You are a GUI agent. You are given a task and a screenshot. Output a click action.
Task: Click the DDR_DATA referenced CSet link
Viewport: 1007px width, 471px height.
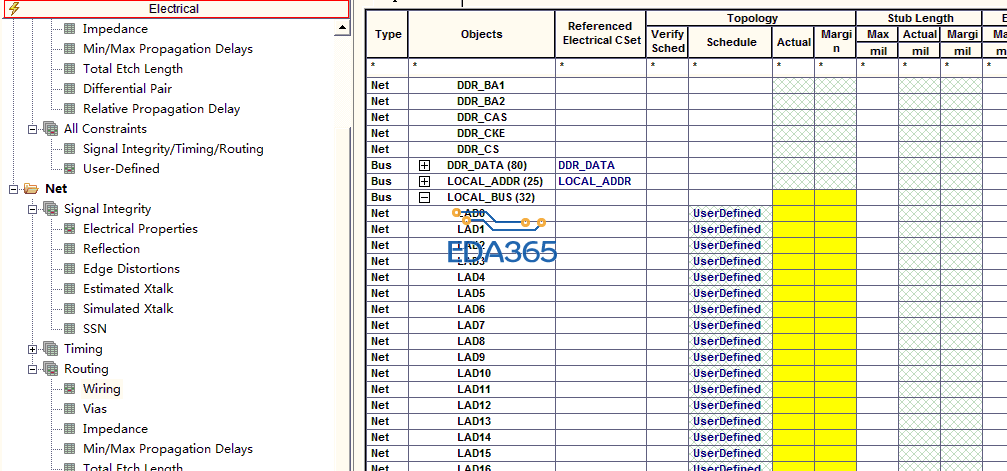pos(586,165)
